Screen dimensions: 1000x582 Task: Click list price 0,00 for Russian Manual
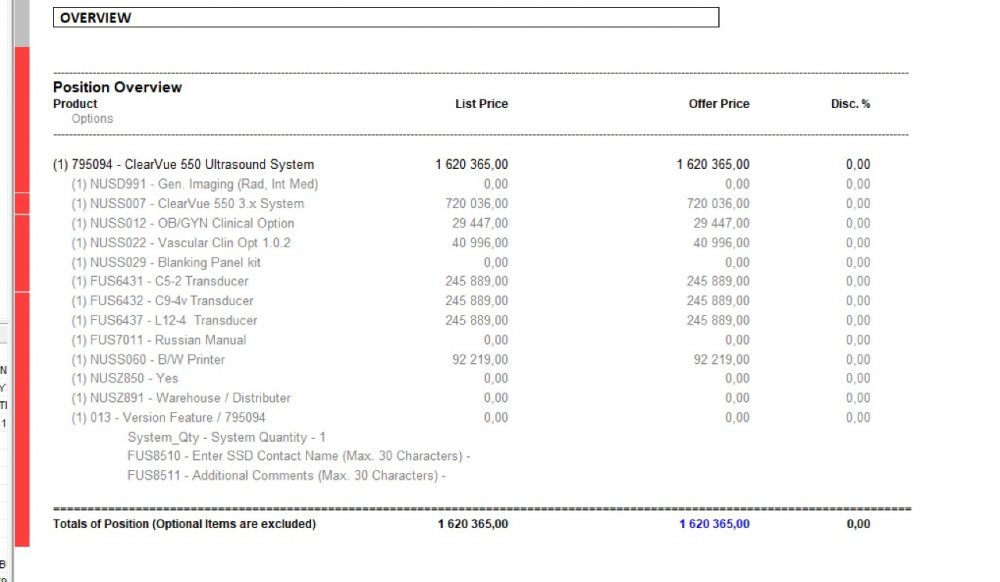(496, 340)
